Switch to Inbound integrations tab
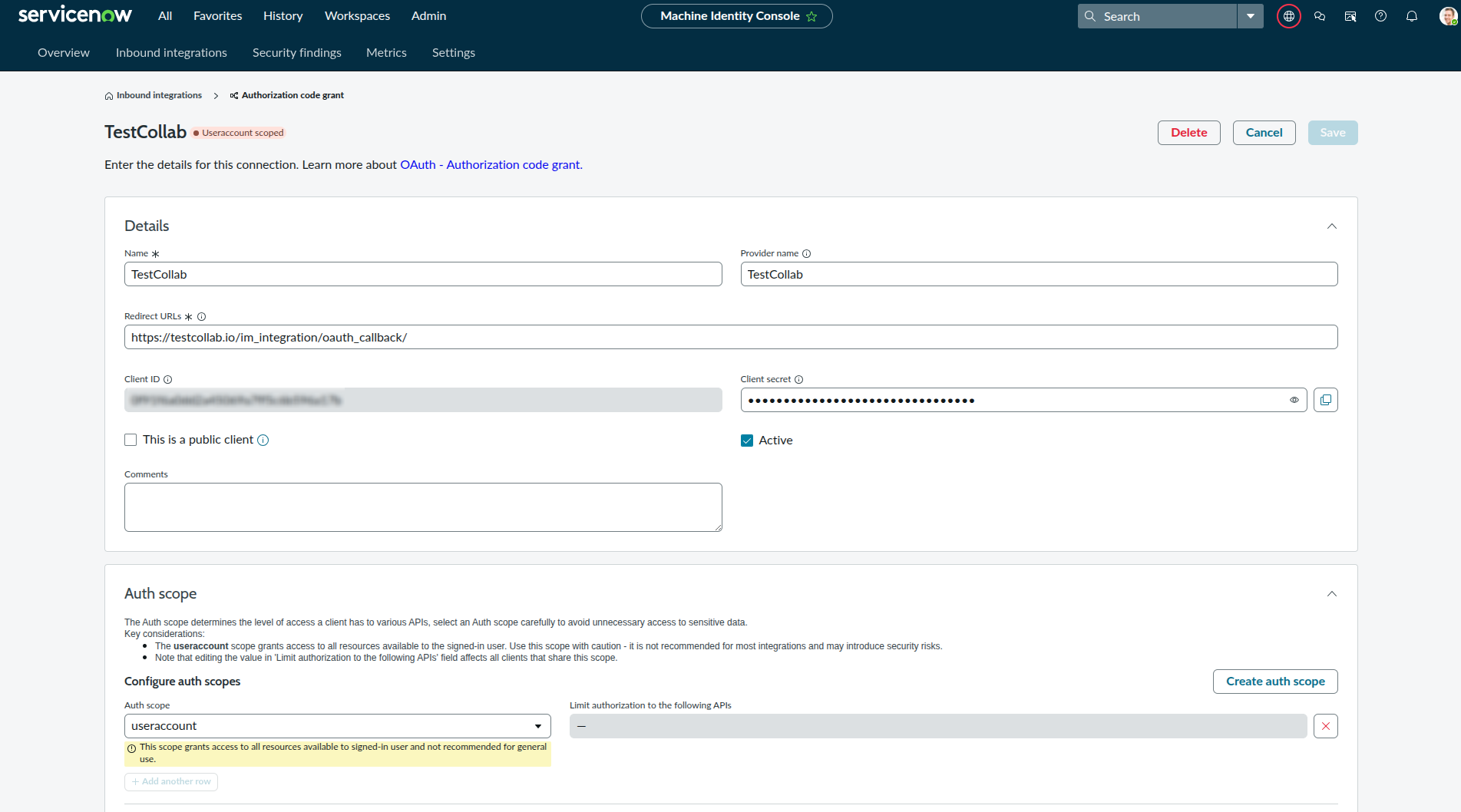The image size is (1461, 812). (x=171, y=53)
